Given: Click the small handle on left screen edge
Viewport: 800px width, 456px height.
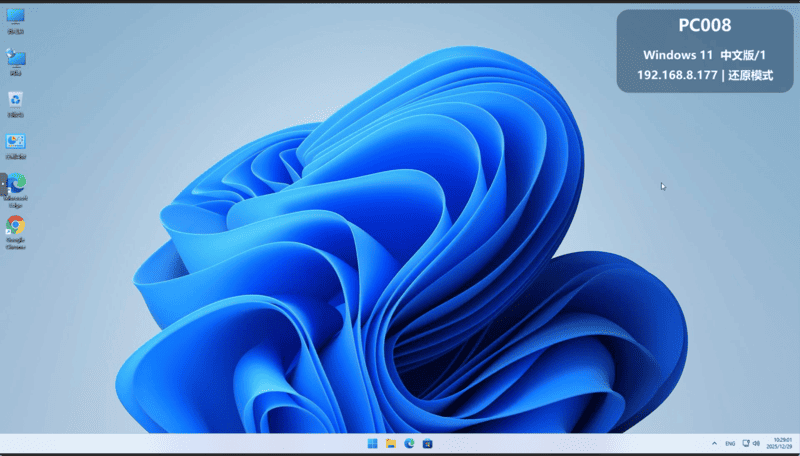Looking at the screenshot, I should point(3,184).
